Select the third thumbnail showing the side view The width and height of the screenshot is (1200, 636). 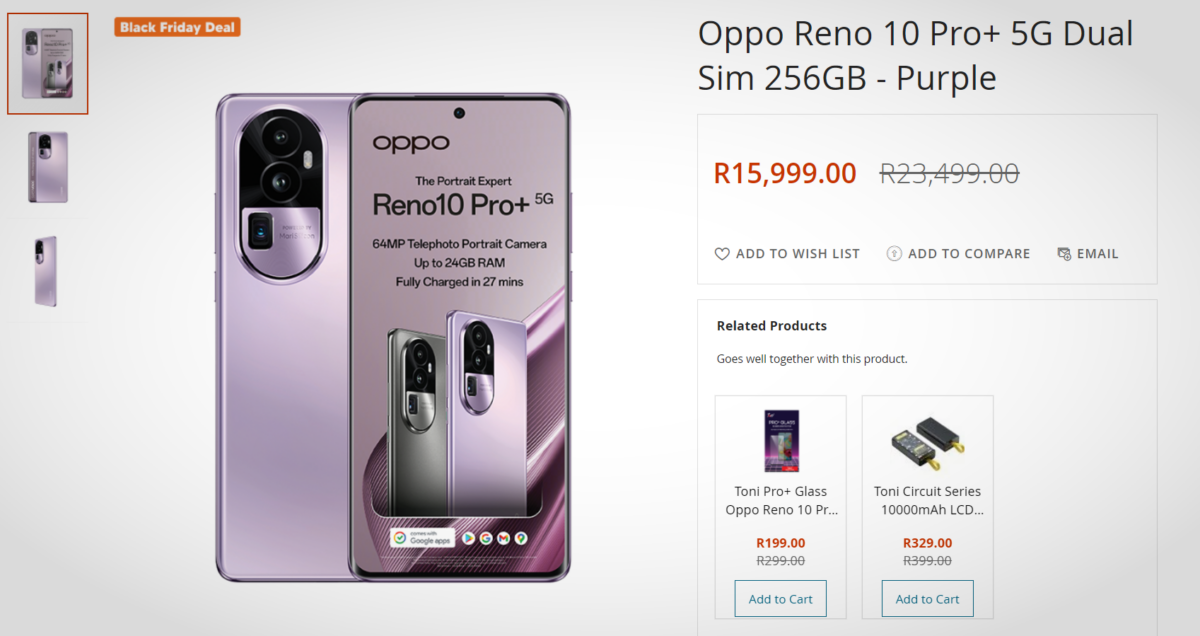point(46,271)
